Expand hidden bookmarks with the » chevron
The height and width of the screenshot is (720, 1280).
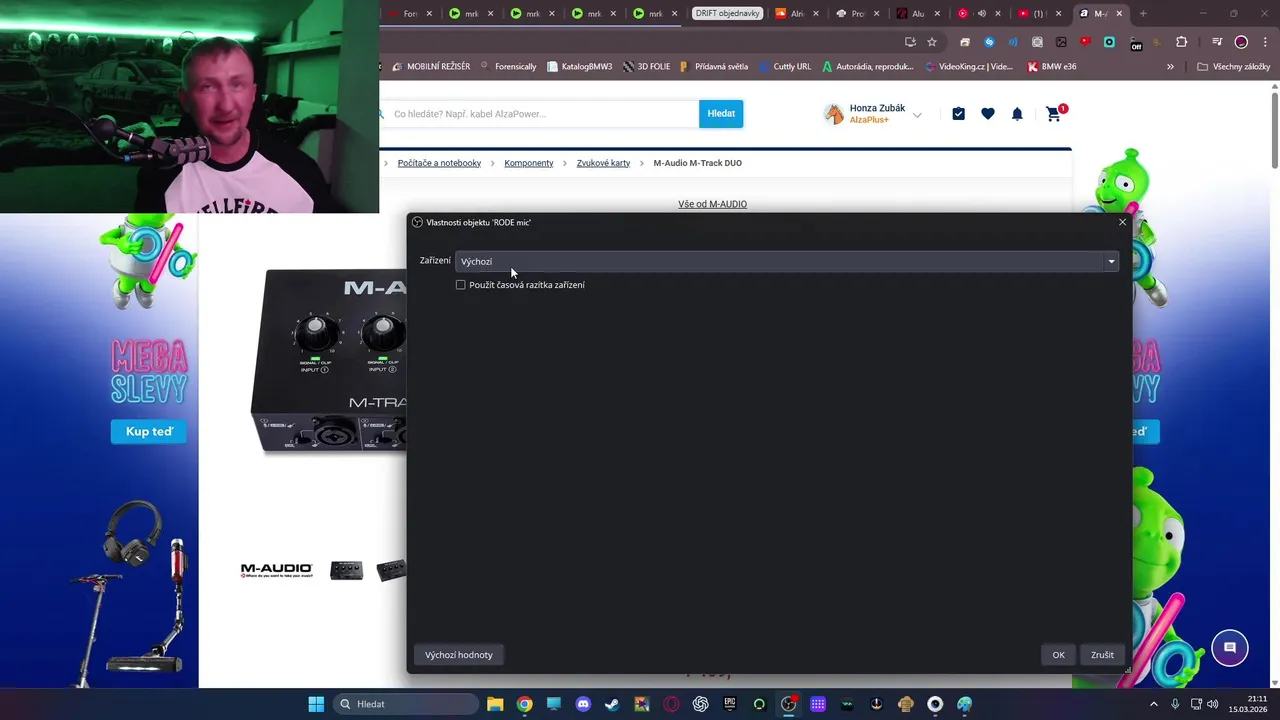tap(1170, 67)
